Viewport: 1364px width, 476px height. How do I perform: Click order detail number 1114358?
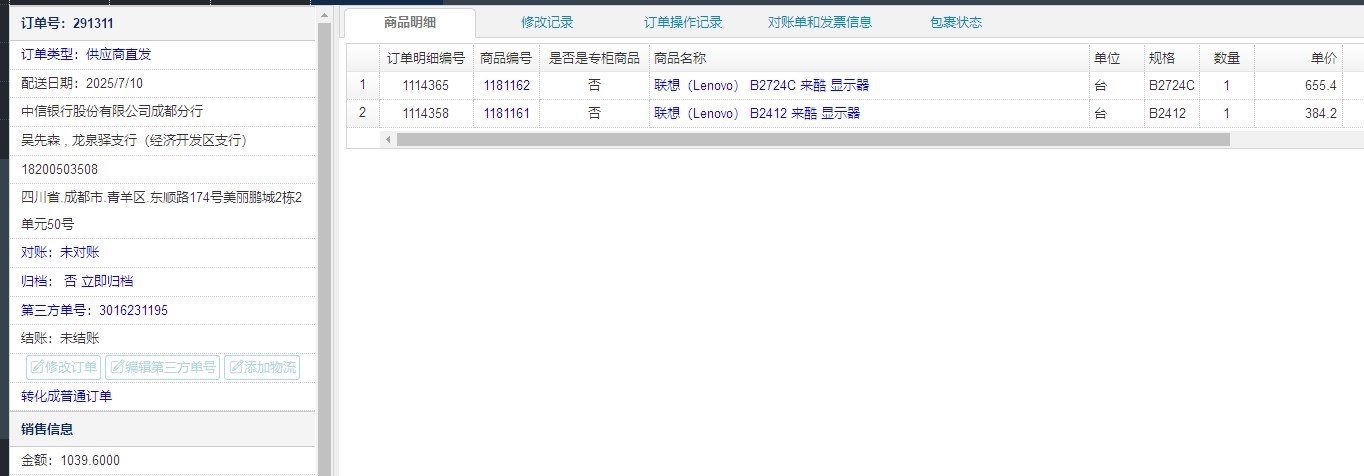[x=426, y=113]
